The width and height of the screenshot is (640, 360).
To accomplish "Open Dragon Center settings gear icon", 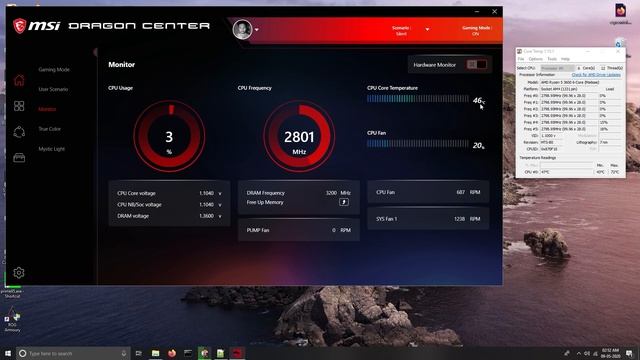I will tap(18, 272).
